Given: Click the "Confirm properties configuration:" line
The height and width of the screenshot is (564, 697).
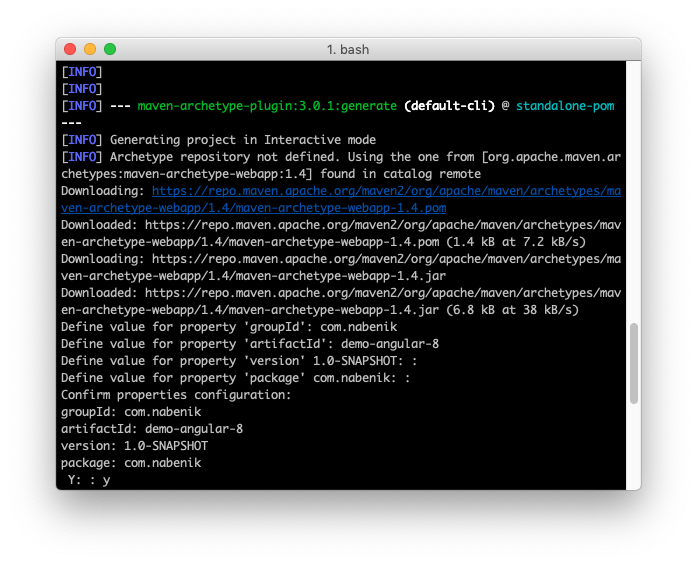Looking at the screenshot, I should [x=175, y=394].
